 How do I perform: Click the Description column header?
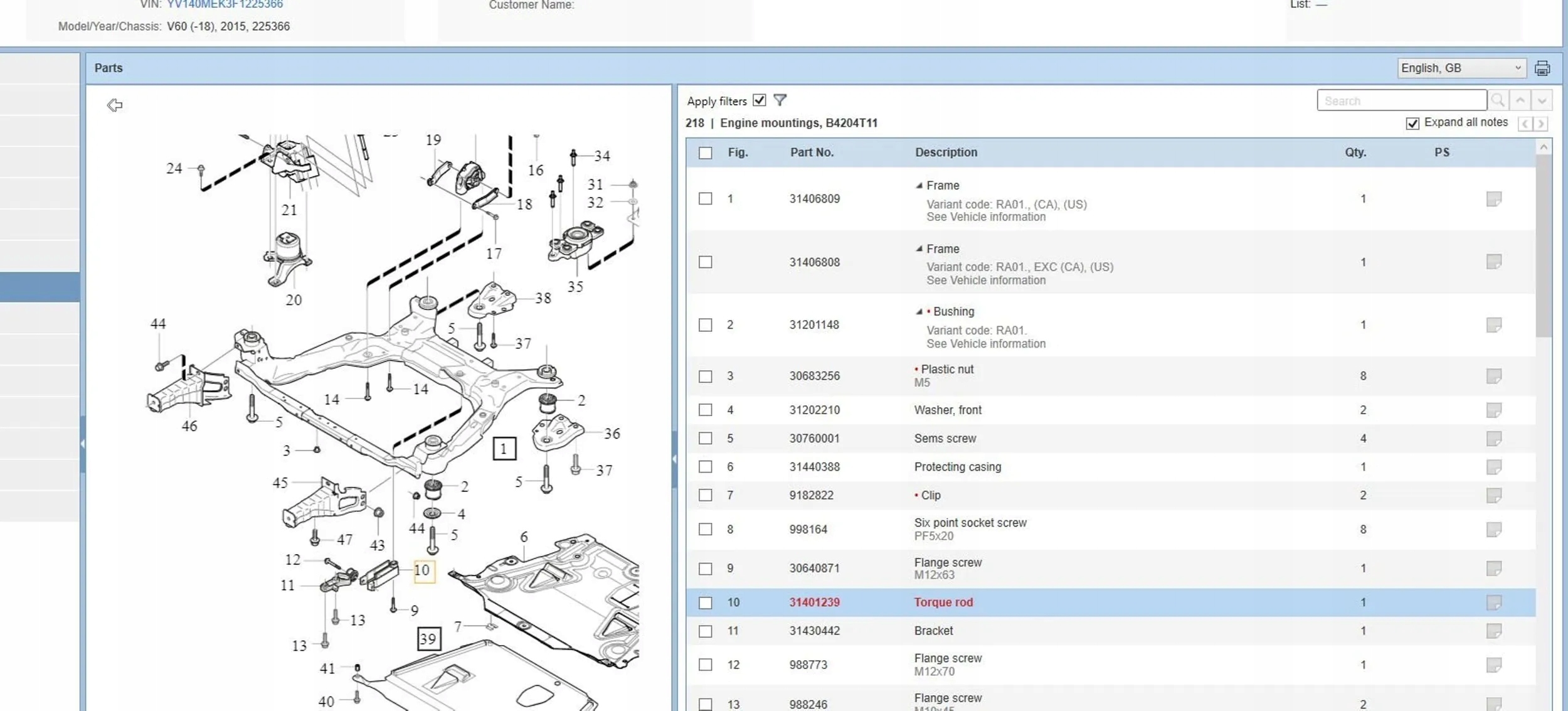click(x=946, y=152)
